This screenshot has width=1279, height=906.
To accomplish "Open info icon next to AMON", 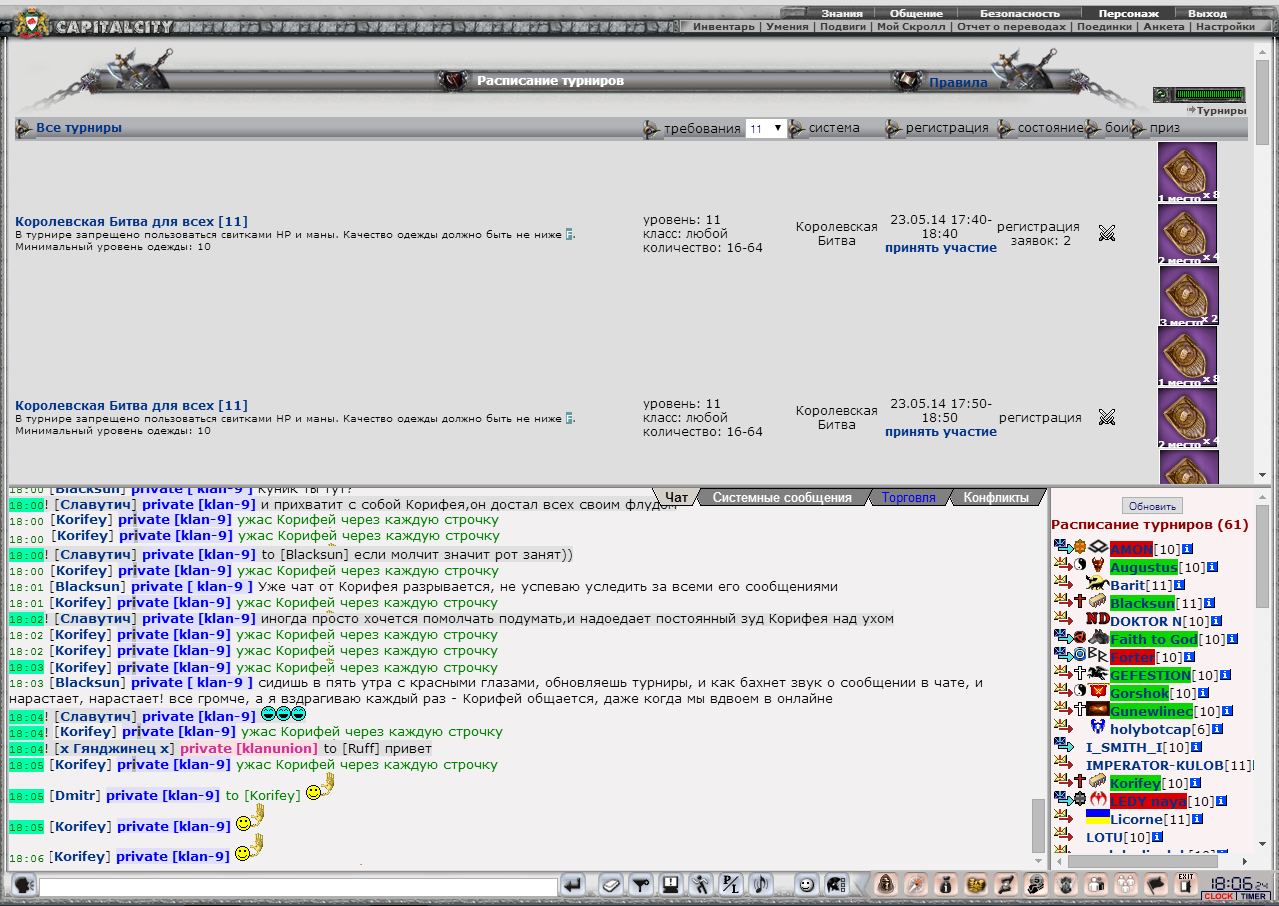I will 1187,549.
